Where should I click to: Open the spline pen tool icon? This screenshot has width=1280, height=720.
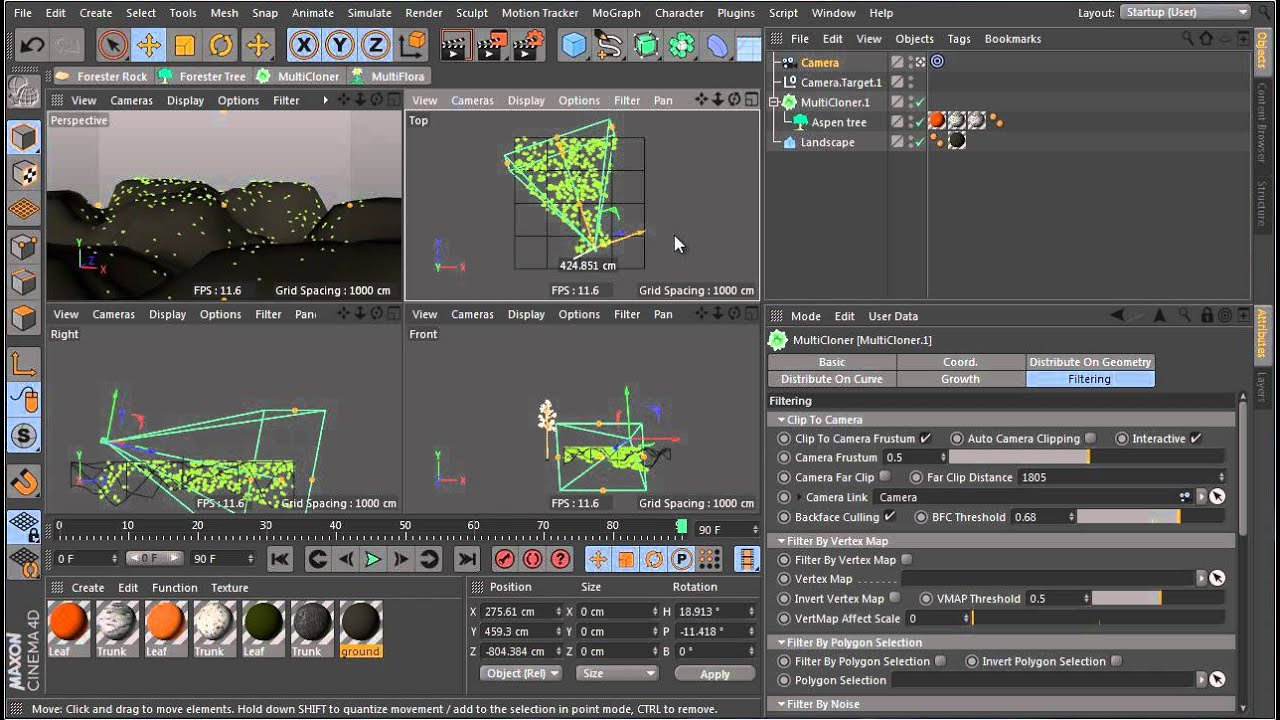609,45
